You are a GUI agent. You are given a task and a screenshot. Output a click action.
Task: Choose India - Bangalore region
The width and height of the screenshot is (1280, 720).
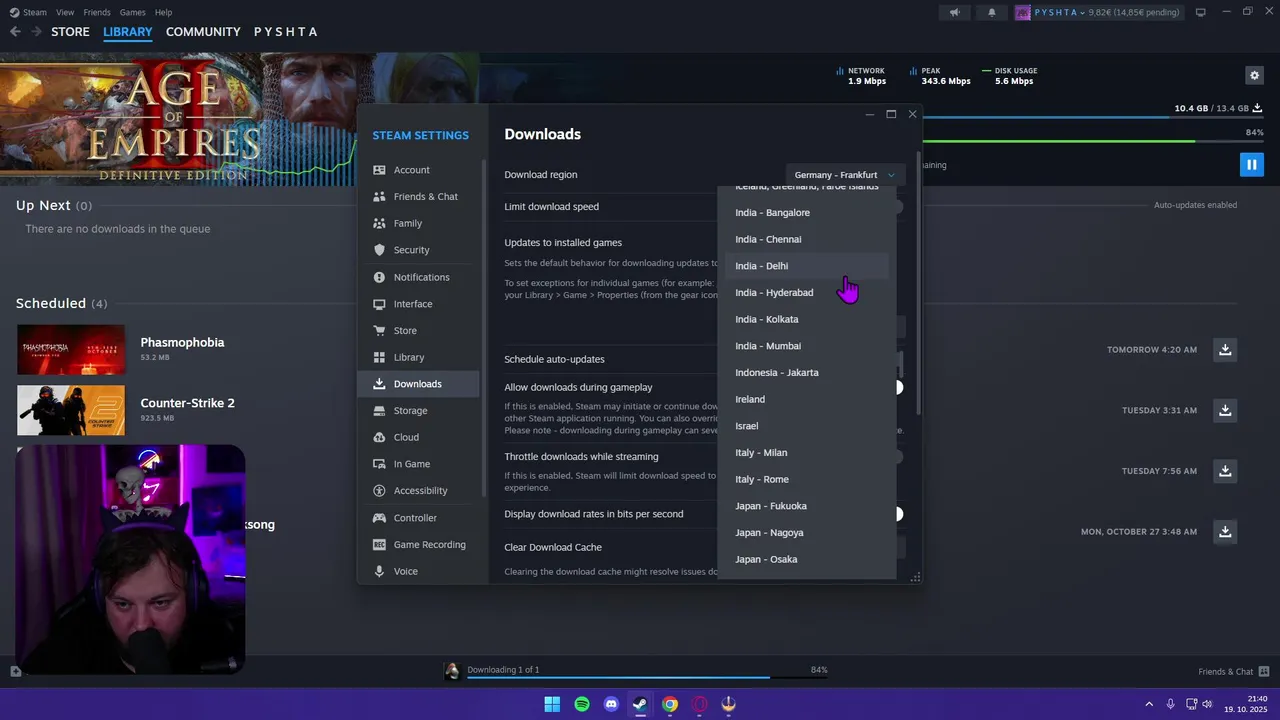807,213
